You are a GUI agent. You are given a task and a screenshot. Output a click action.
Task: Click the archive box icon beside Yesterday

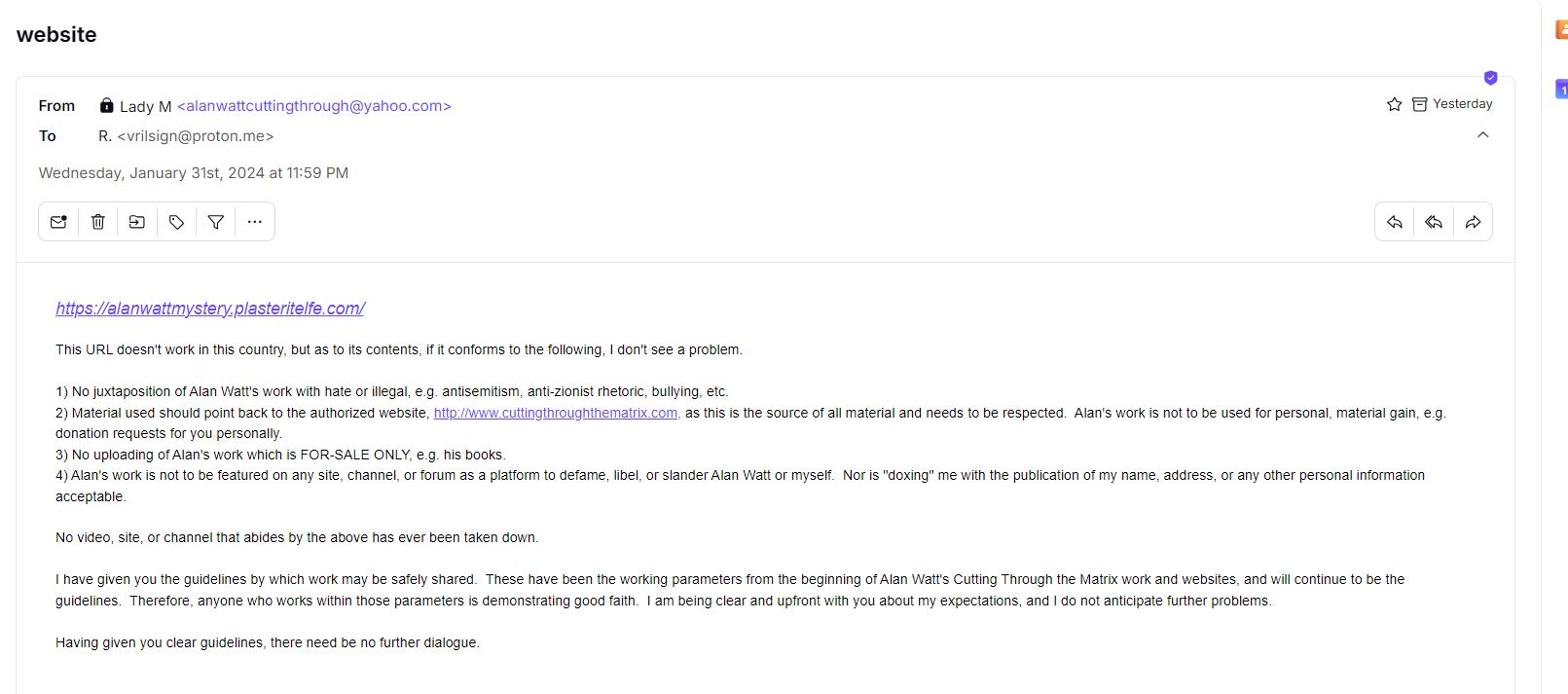(x=1419, y=104)
